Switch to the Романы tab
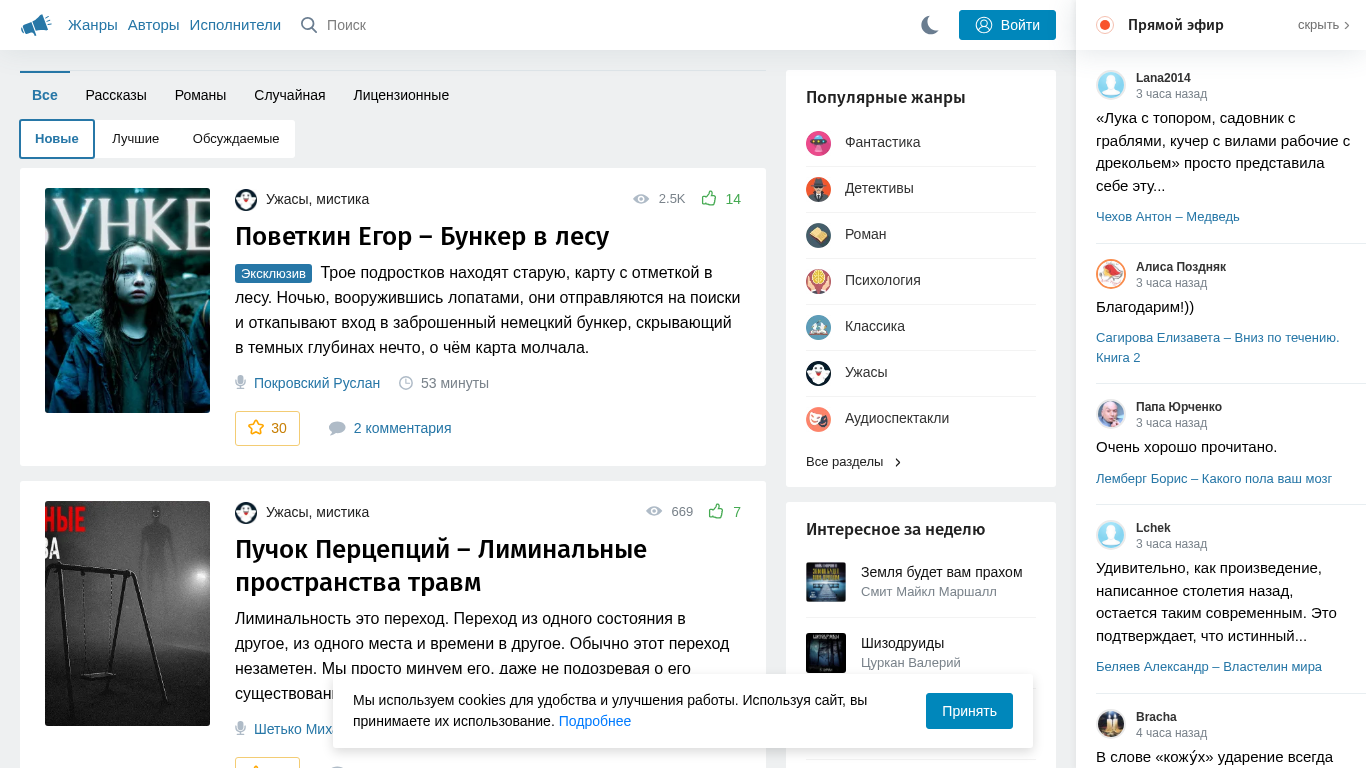 pyautogui.click(x=200, y=95)
